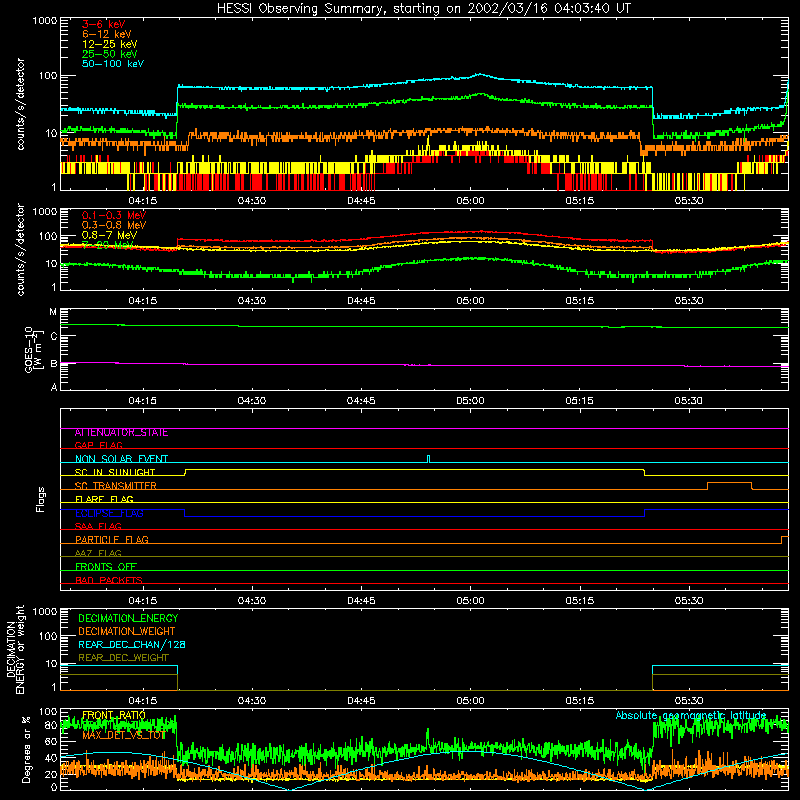Screen dimensions: 800x800
Task: Click the B class tick label on GOES plot
Action: pyautogui.click(x=54, y=364)
